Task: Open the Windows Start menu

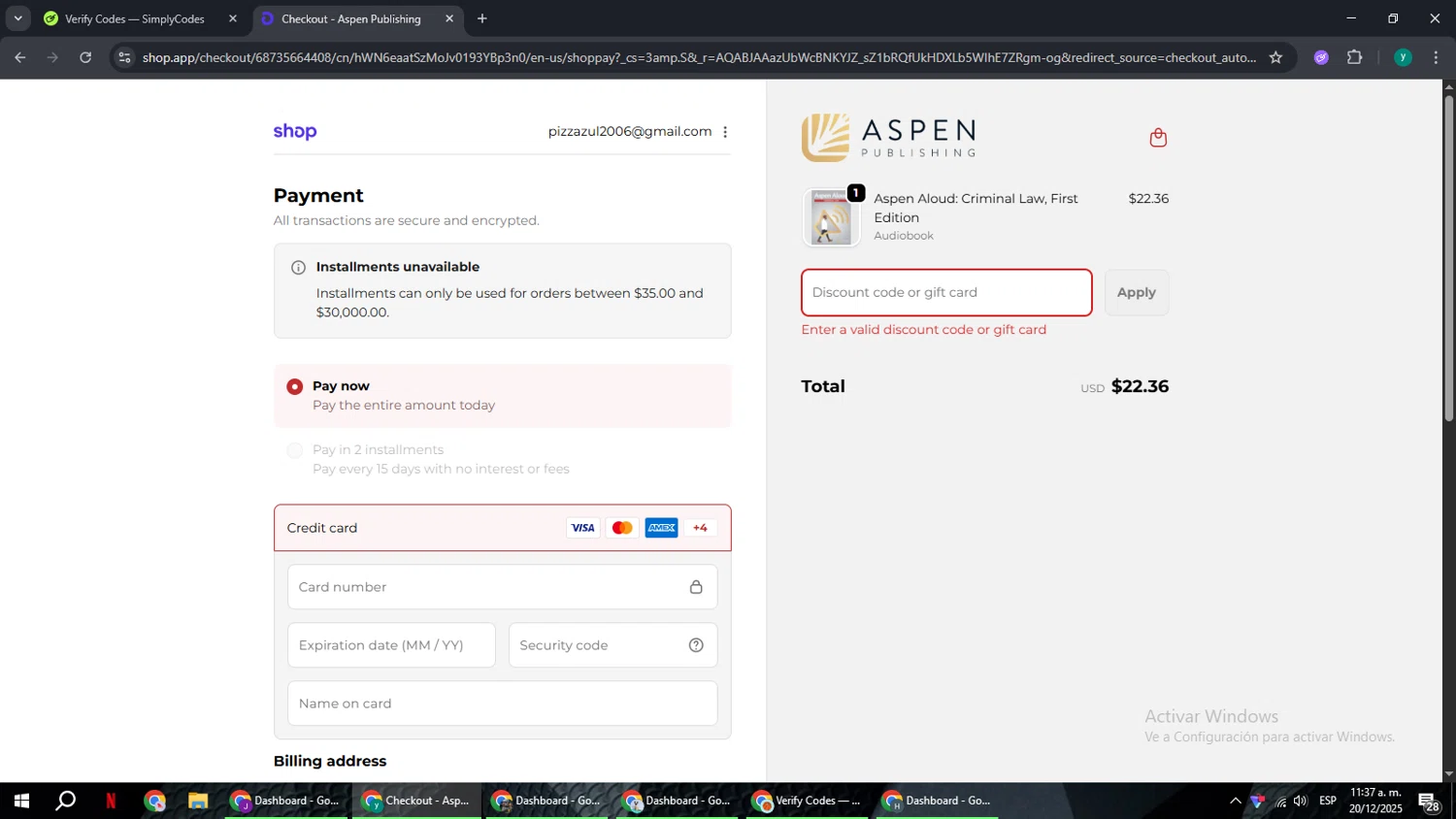Action: [x=21, y=802]
